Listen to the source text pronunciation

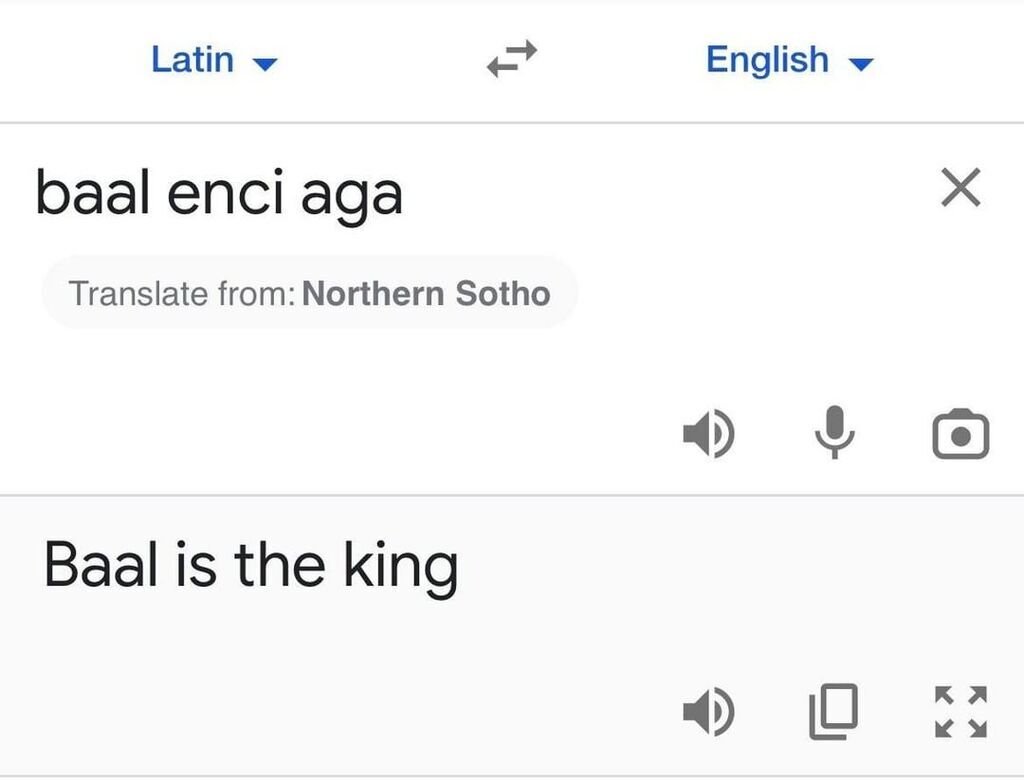(x=709, y=433)
